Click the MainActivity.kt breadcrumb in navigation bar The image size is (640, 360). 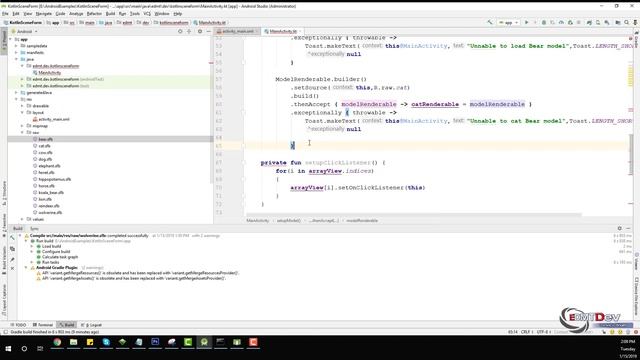210,23
